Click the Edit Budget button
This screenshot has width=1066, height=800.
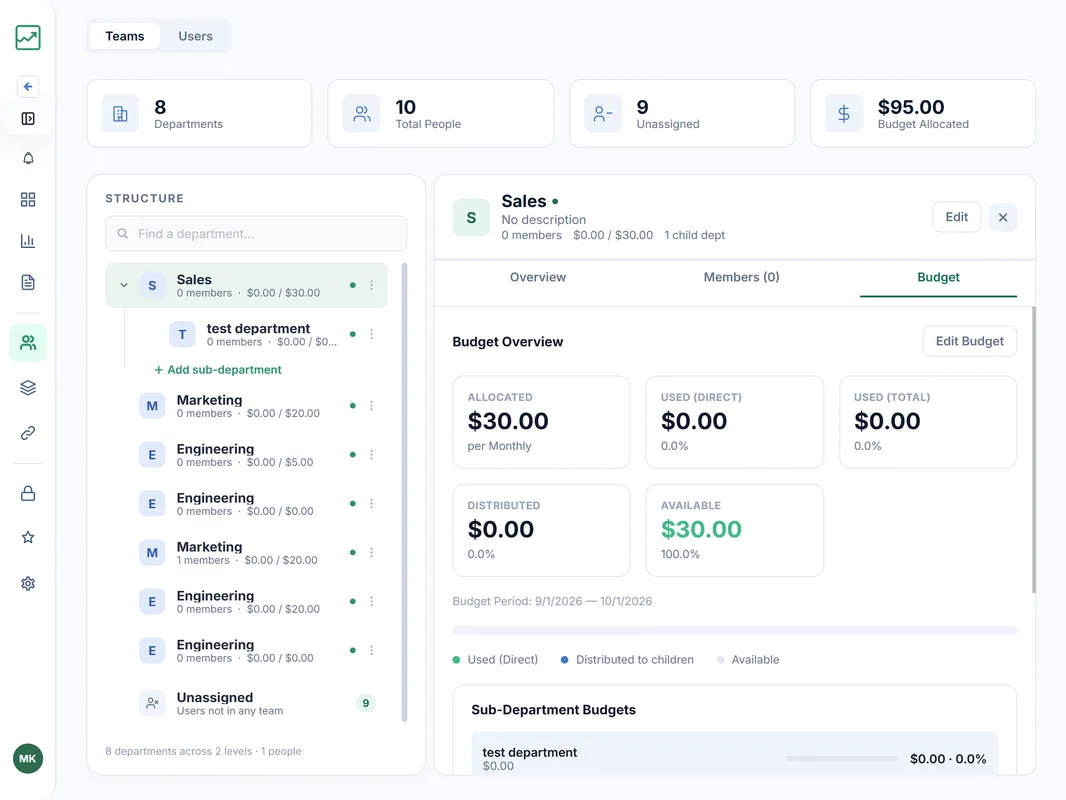pyautogui.click(x=969, y=341)
